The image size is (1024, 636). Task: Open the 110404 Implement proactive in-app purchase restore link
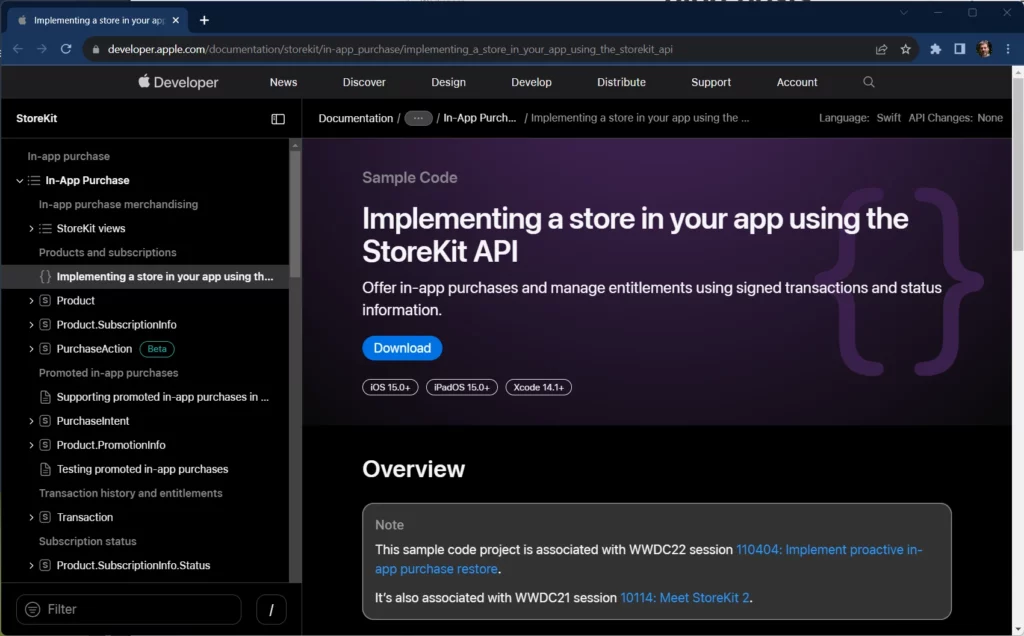click(648, 560)
